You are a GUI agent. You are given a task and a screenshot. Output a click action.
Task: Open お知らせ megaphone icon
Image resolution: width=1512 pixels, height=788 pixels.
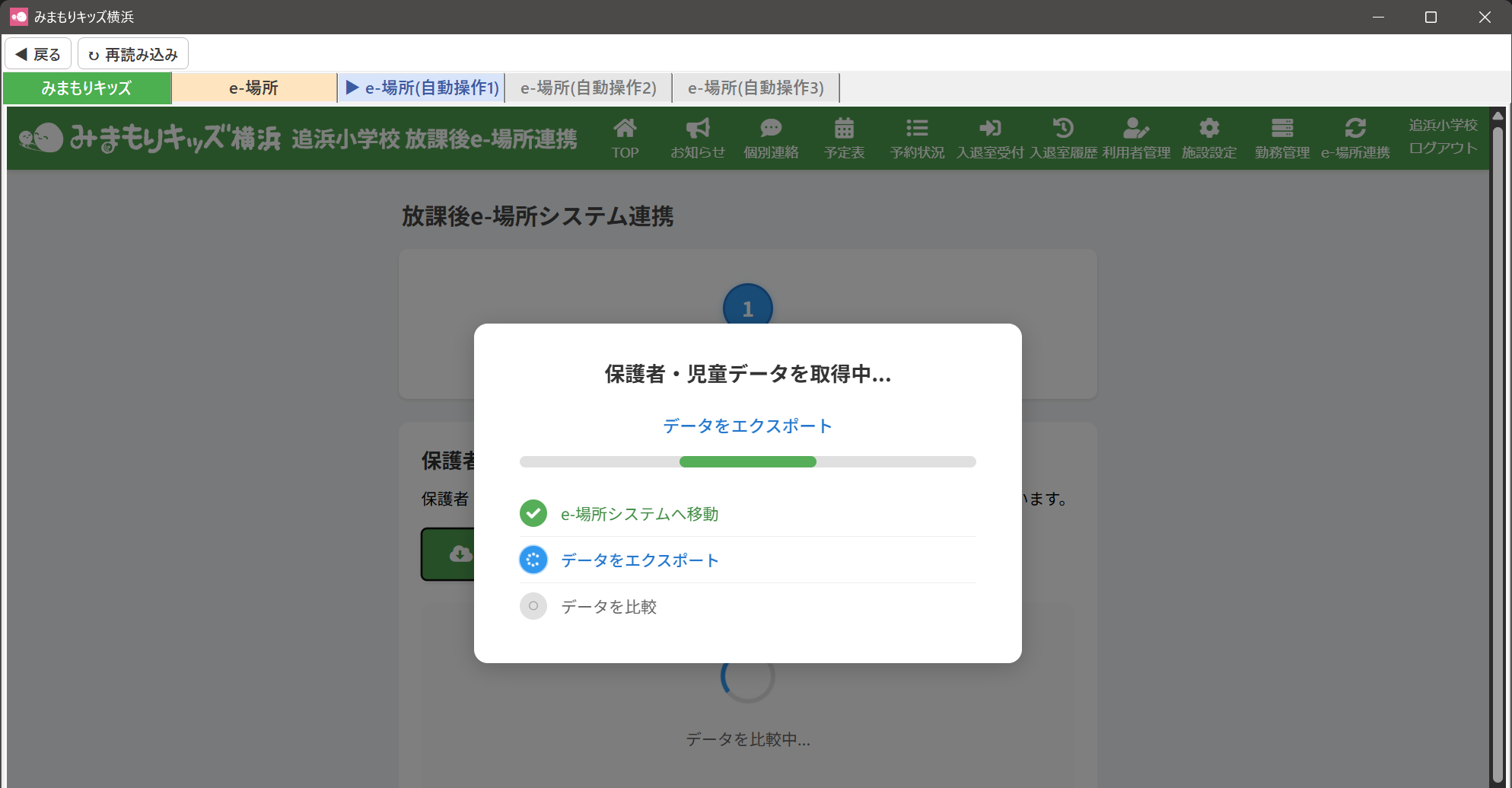(697, 129)
